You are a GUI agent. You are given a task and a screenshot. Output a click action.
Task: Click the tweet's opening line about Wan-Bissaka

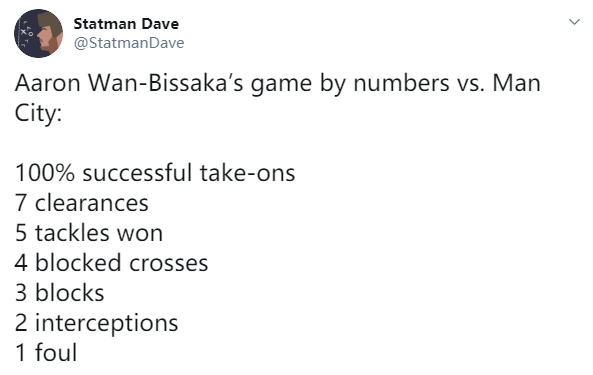point(278,84)
